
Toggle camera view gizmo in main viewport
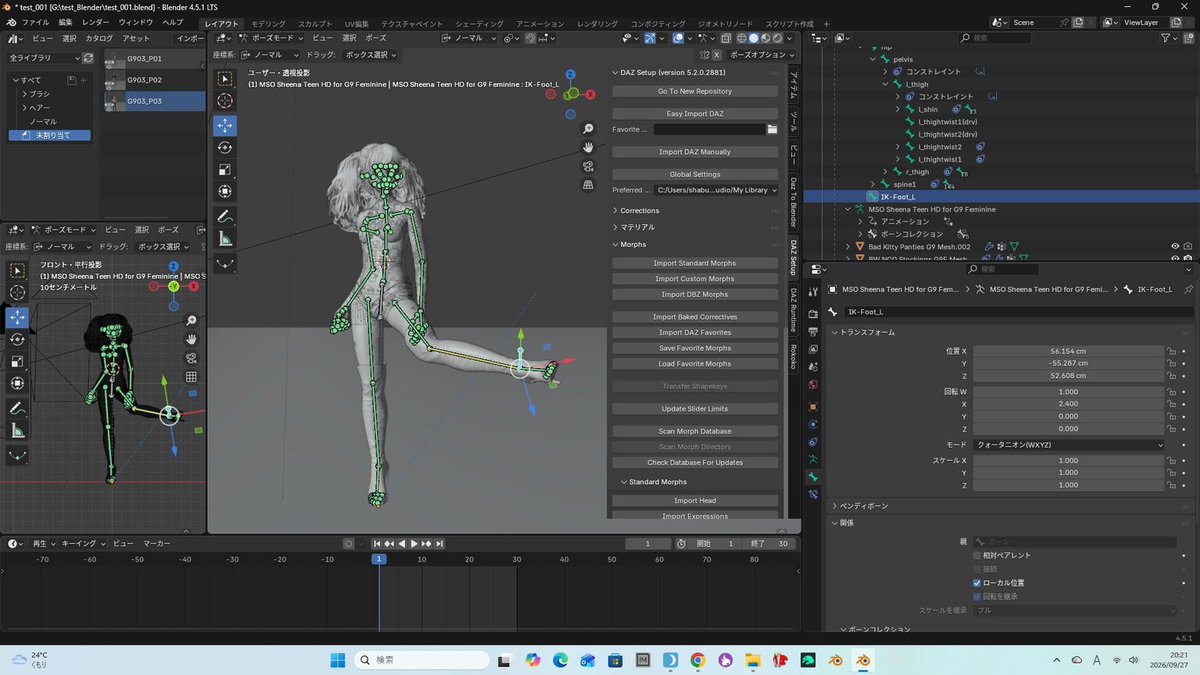pyautogui.click(x=589, y=166)
